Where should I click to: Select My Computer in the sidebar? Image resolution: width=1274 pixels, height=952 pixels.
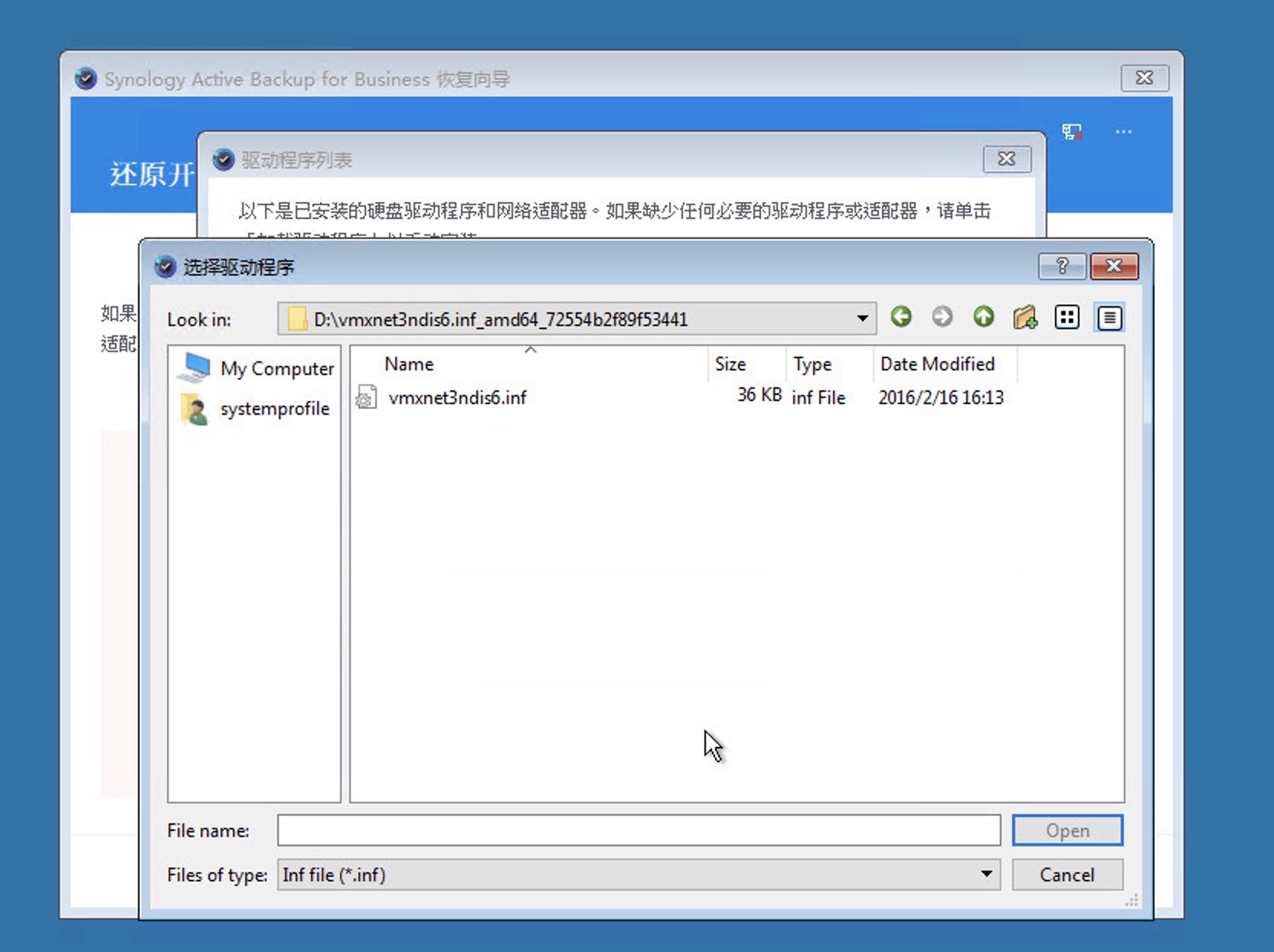coord(255,368)
